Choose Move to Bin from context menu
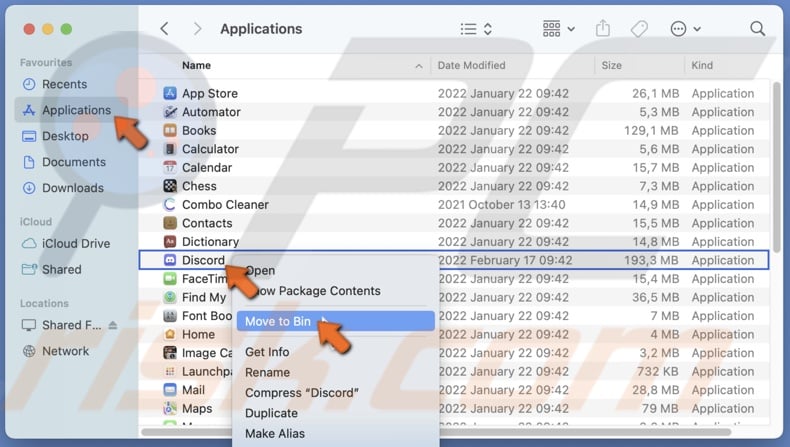 point(336,322)
